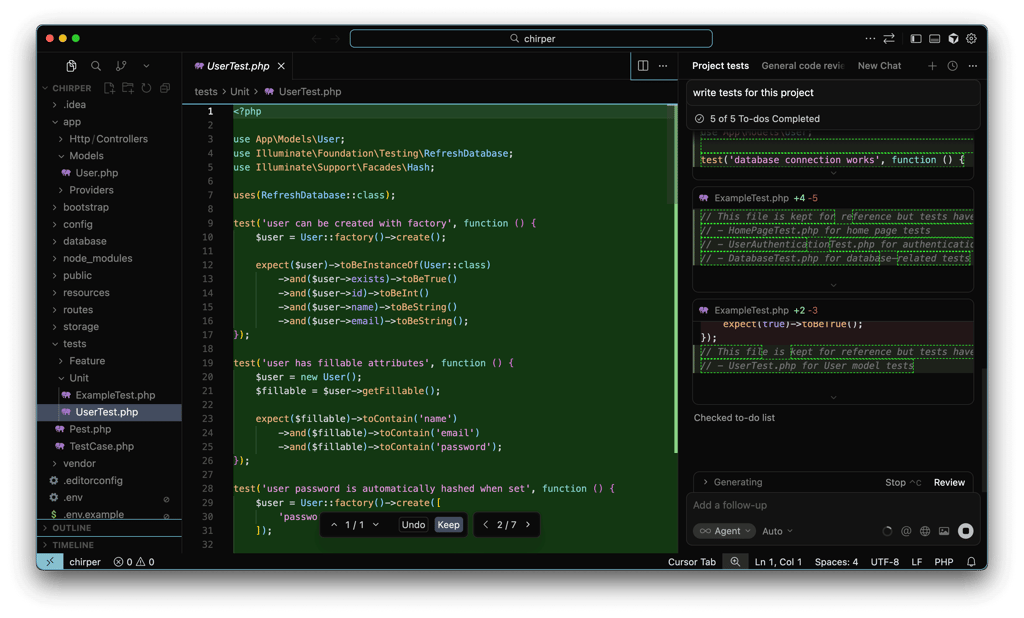Screen dimensions: 1024x618
Task: Click the globe web search icon
Action: pyautogui.click(x=925, y=531)
